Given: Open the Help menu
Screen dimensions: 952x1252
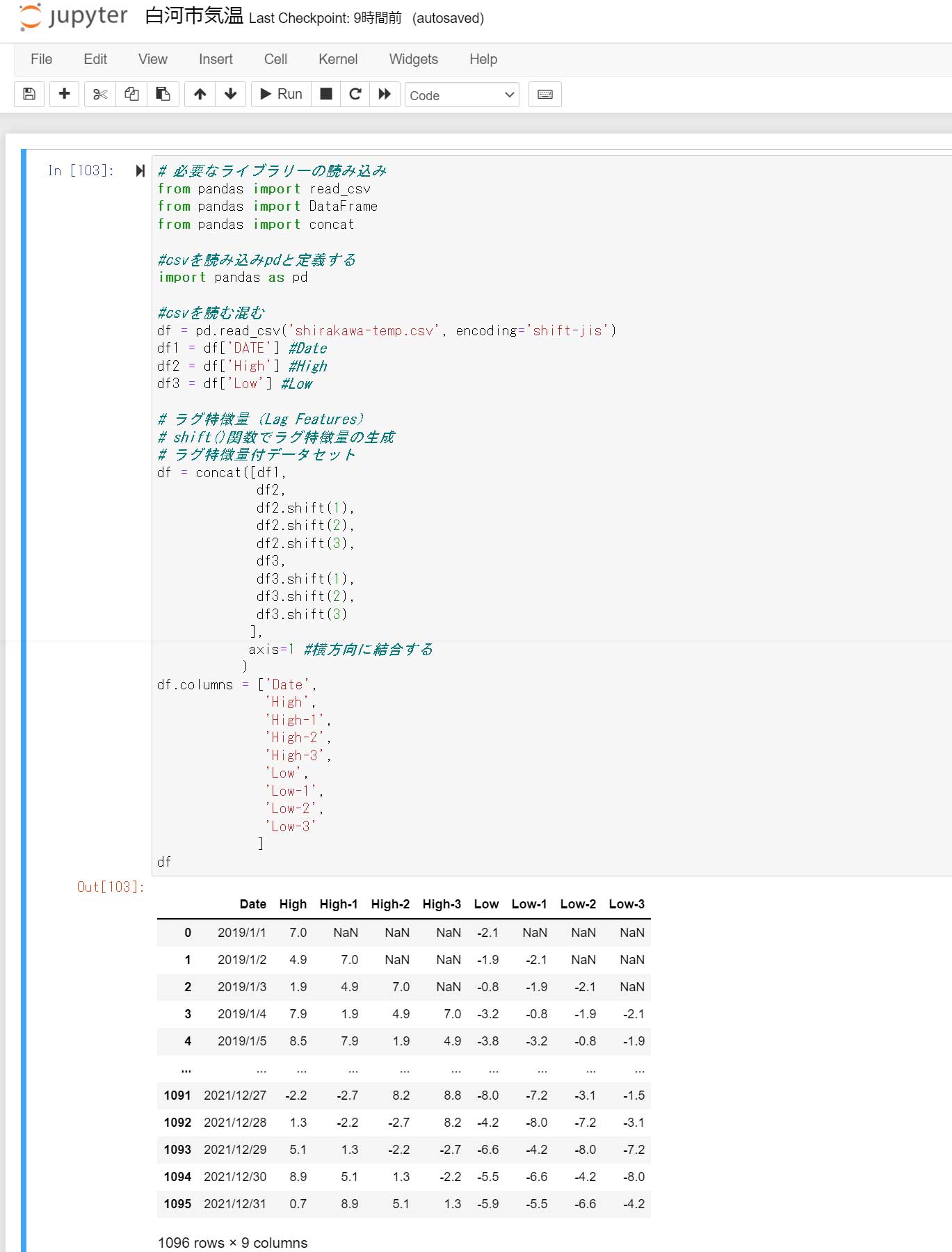Looking at the screenshot, I should click(483, 59).
